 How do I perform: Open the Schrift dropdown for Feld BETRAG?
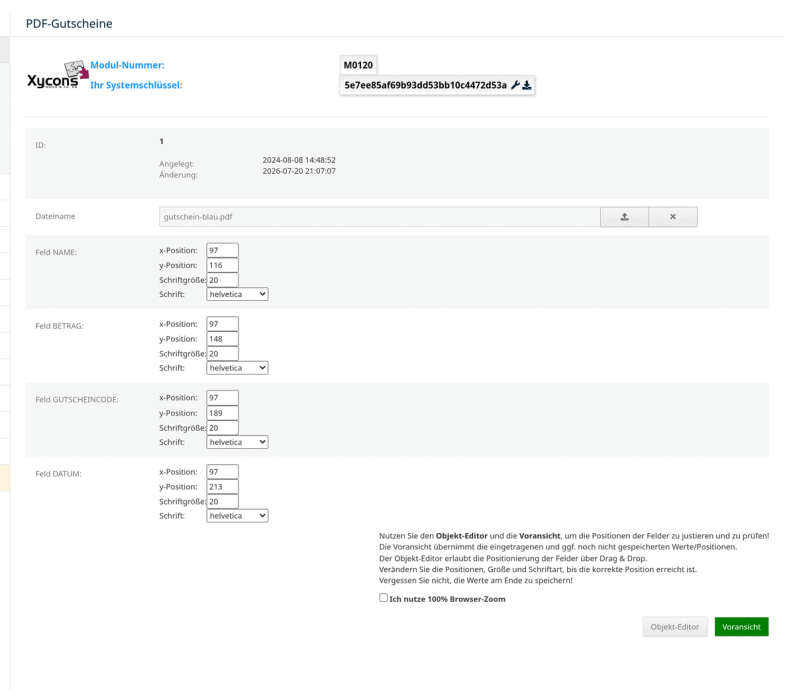coord(237,368)
